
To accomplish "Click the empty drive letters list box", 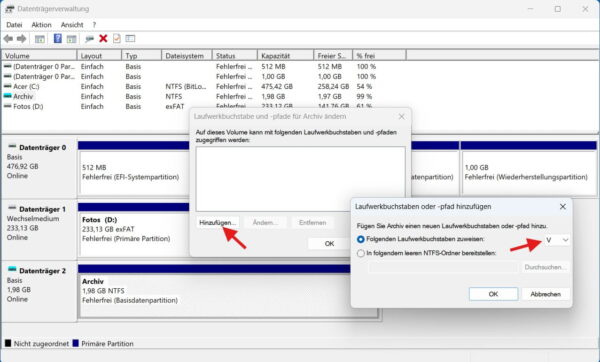I will pos(300,179).
